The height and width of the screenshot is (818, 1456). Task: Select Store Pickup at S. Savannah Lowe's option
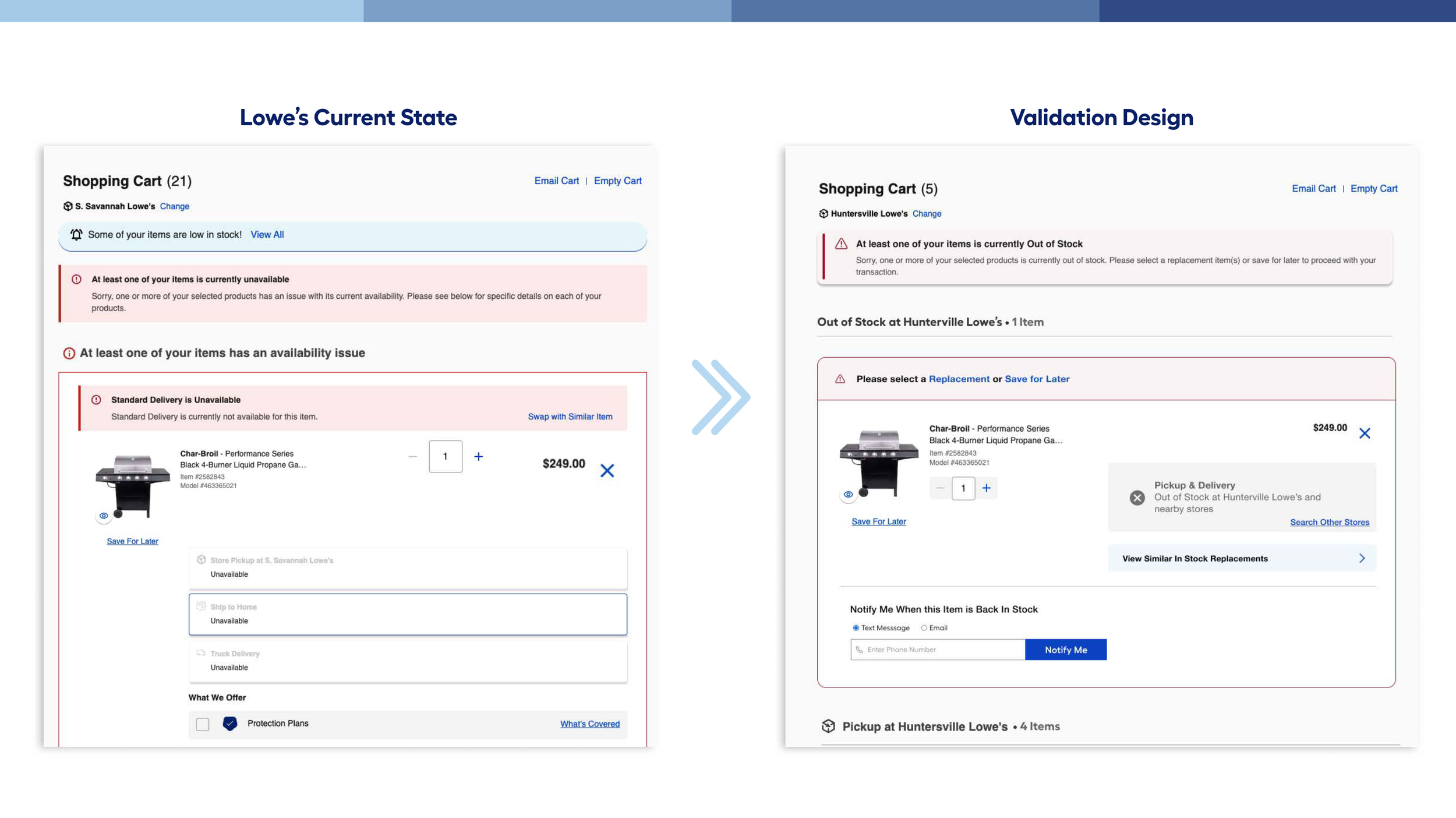pyautogui.click(x=408, y=567)
